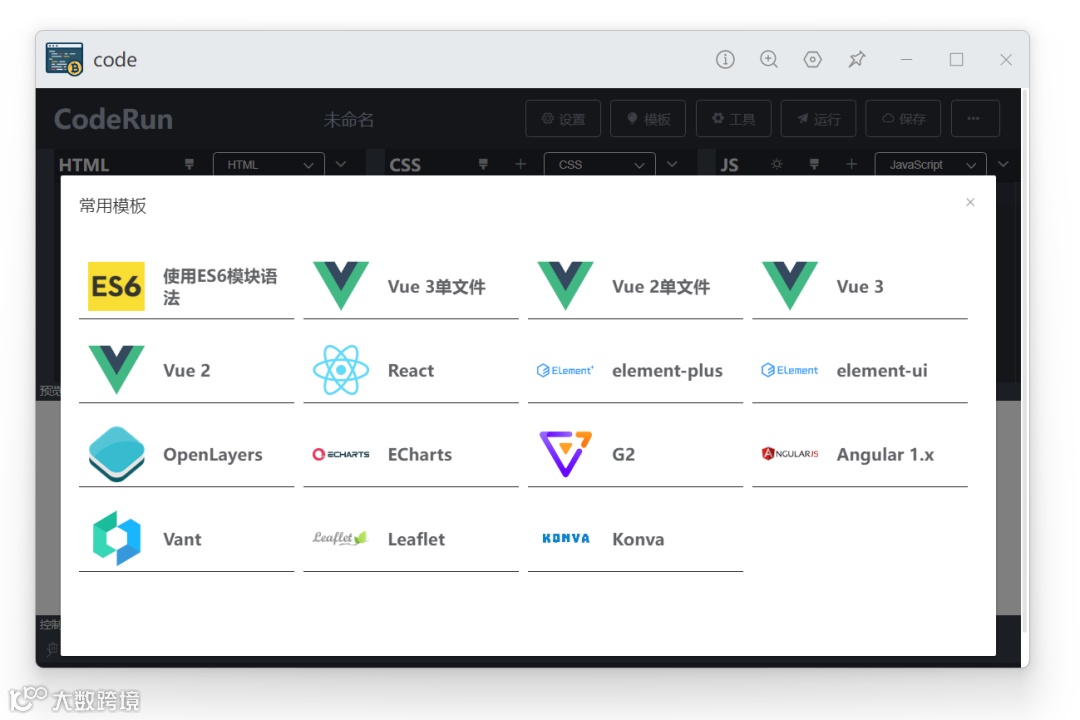This screenshot has height=720, width=1080.
Task: Close the 常用模板 dialog
Action: (x=970, y=202)
